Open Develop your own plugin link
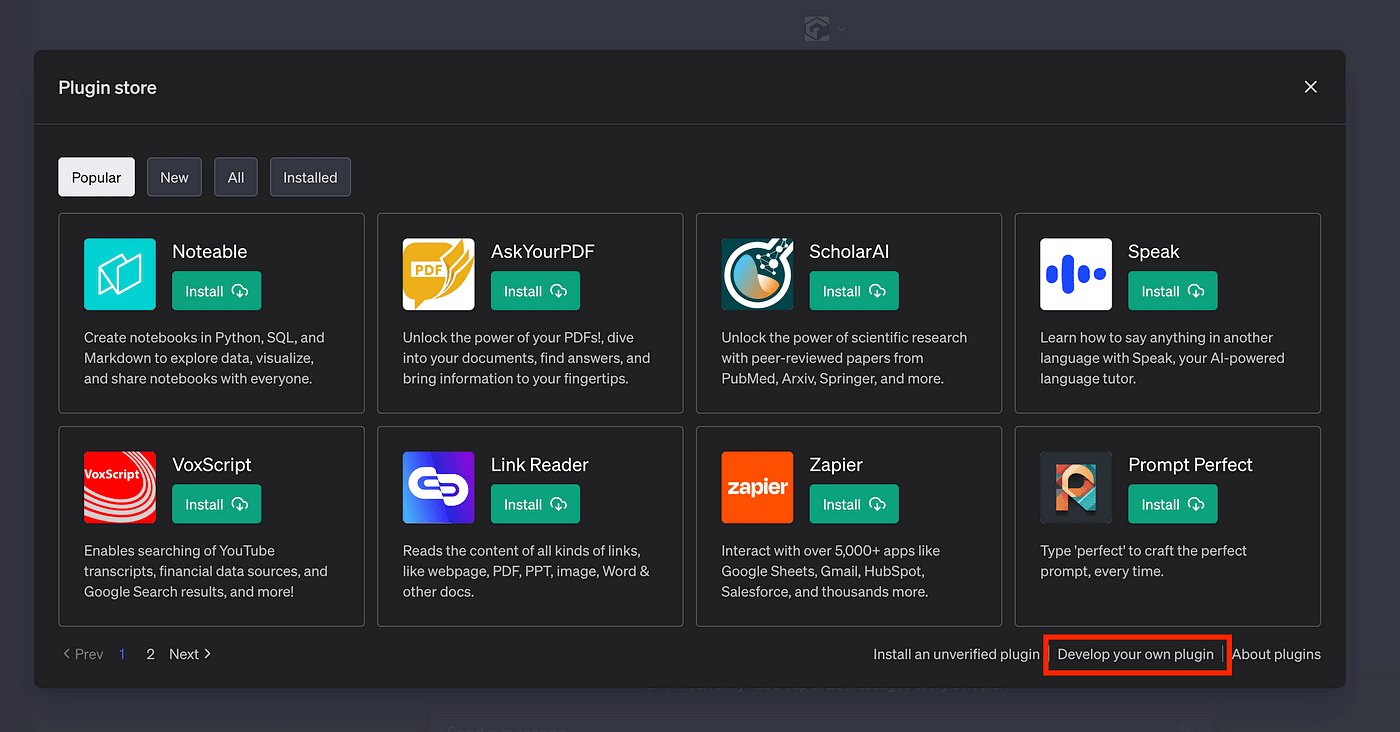The height and width of the screenshot is (732, 1400). click(x=1135, y=654)
